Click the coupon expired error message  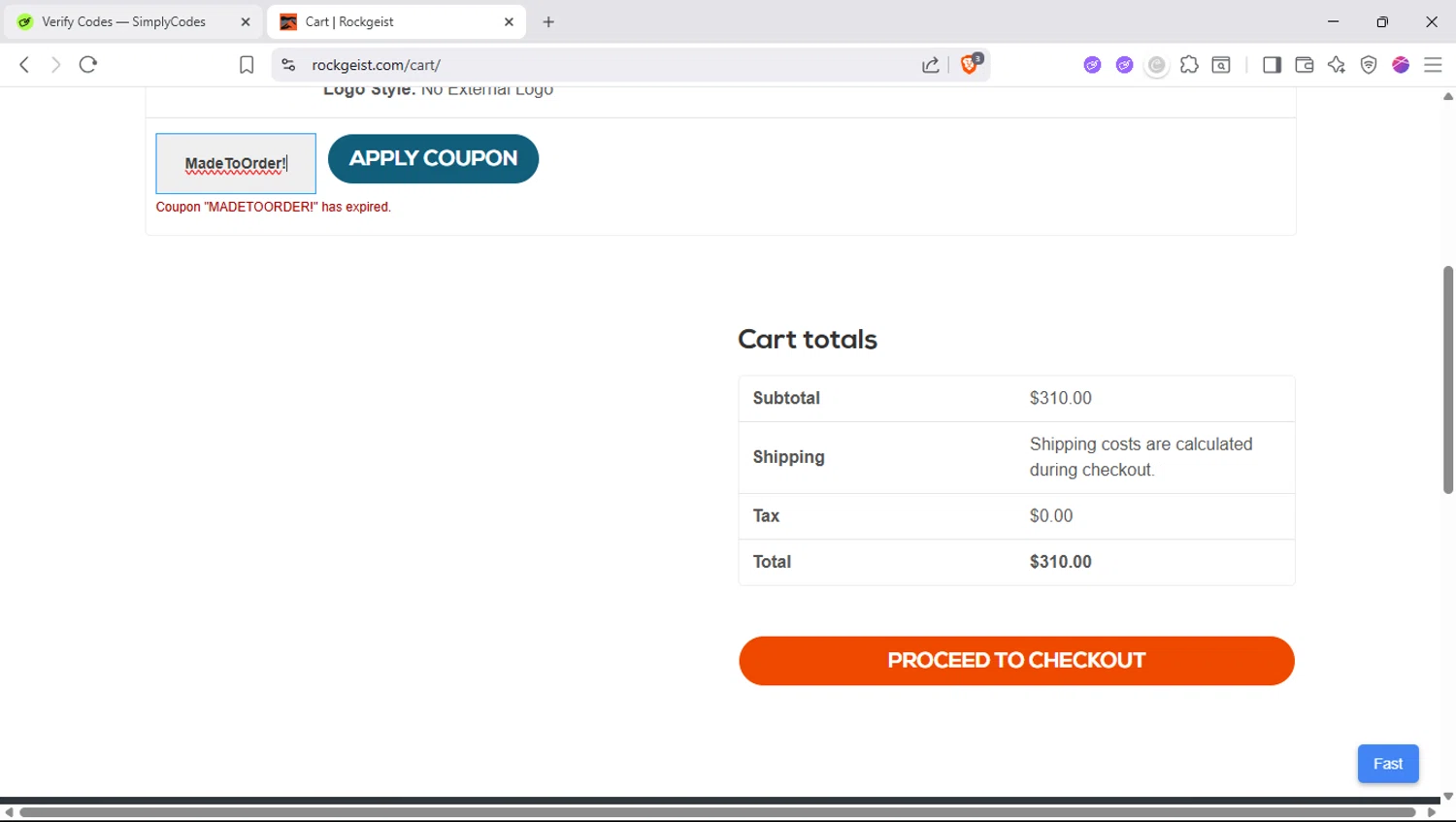click(274, 207)
